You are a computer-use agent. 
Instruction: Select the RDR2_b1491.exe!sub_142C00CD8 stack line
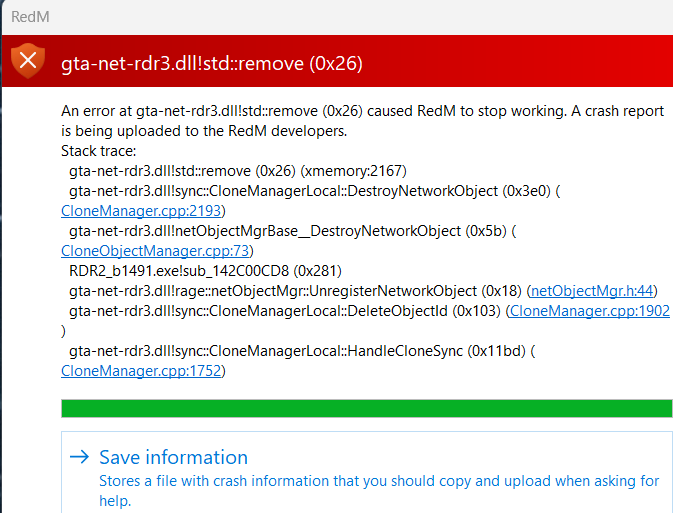click(205, 271)
